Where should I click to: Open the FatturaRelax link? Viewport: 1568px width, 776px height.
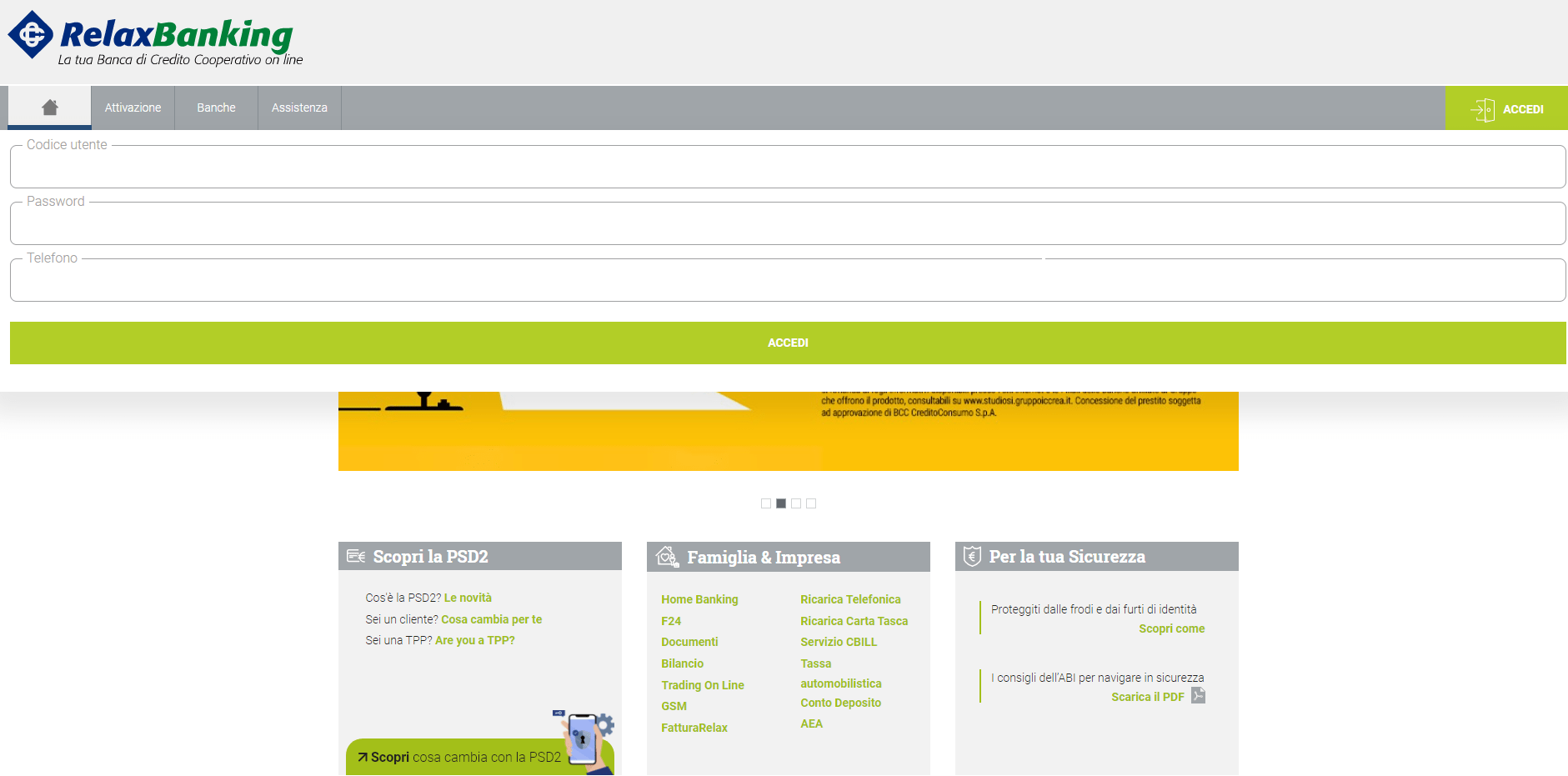pos(694,728)
